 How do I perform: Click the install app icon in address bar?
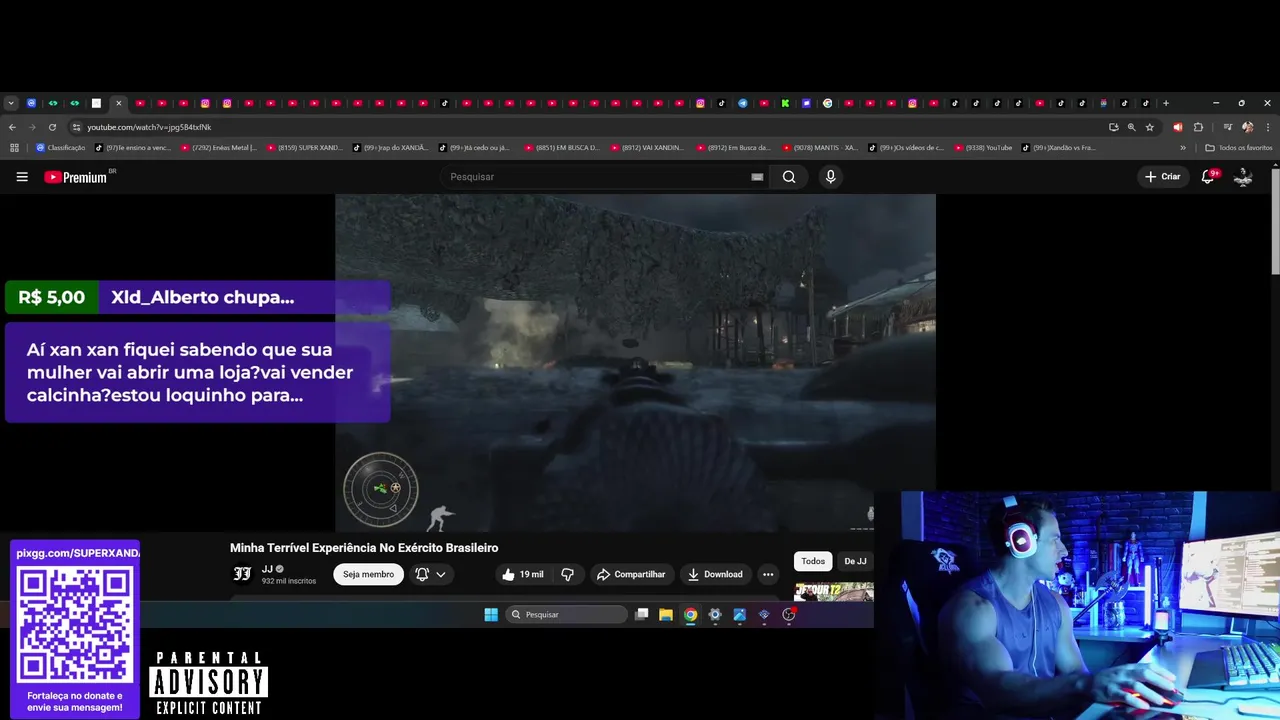click(x=1113, y=127)
